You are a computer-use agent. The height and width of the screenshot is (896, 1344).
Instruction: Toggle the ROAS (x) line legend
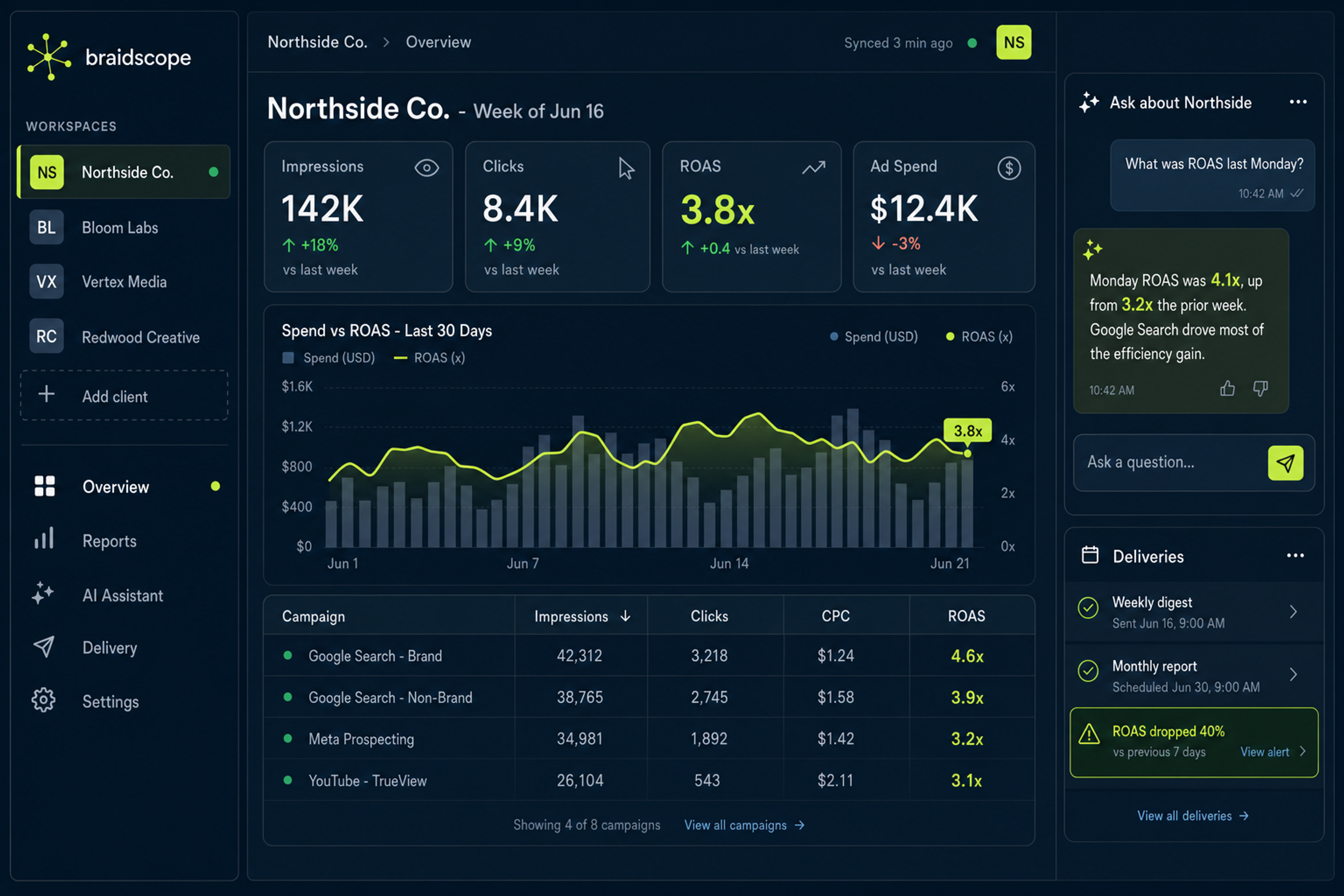[x=430, y=358]
